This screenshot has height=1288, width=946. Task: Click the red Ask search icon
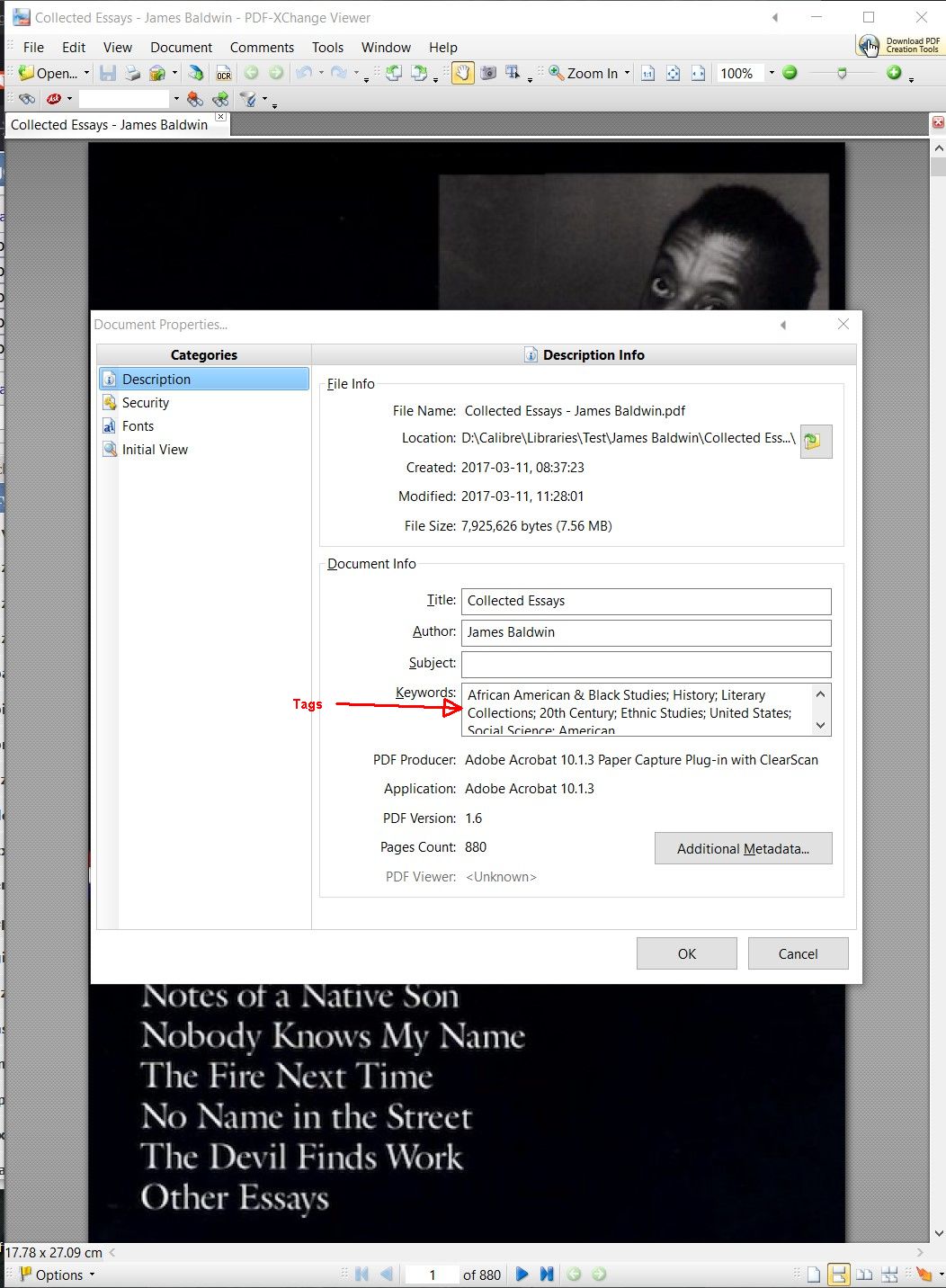click(x=54, y=99)
